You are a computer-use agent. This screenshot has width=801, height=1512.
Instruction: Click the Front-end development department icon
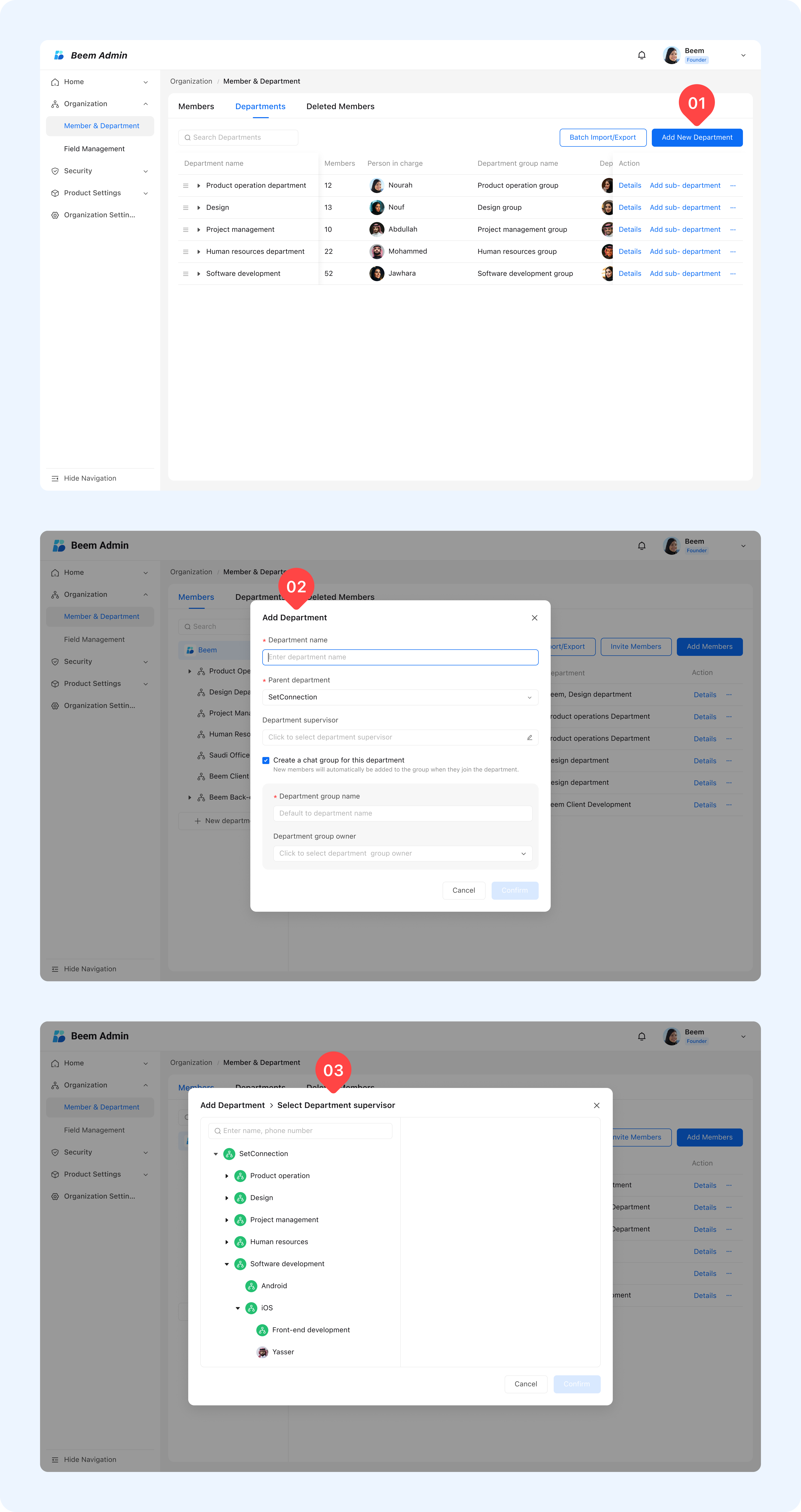262,1330
